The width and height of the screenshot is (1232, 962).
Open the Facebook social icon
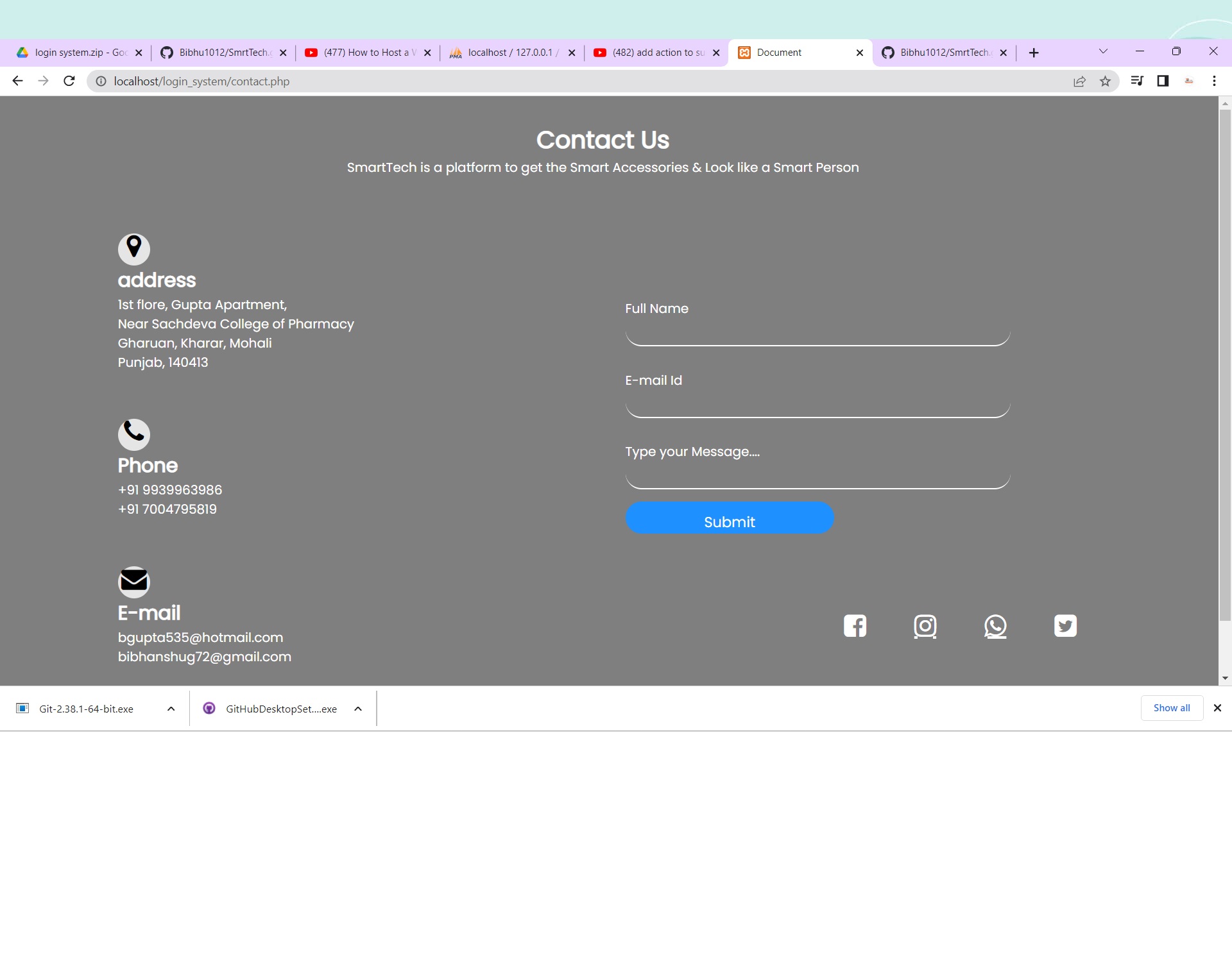coord(855,625)
